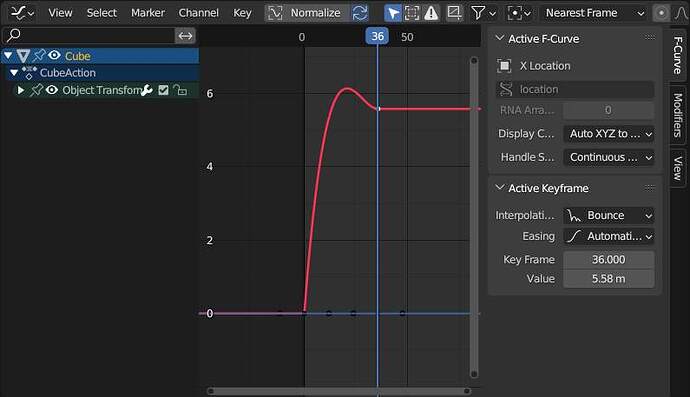Select the arrow cursor selection tool icon

point(393,13)
